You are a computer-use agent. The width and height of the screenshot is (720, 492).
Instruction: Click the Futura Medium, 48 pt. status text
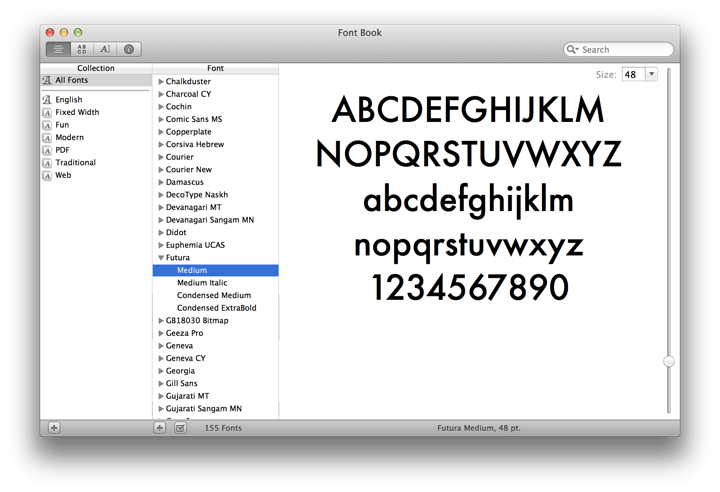pyautogui.click(x=479, y=428)
